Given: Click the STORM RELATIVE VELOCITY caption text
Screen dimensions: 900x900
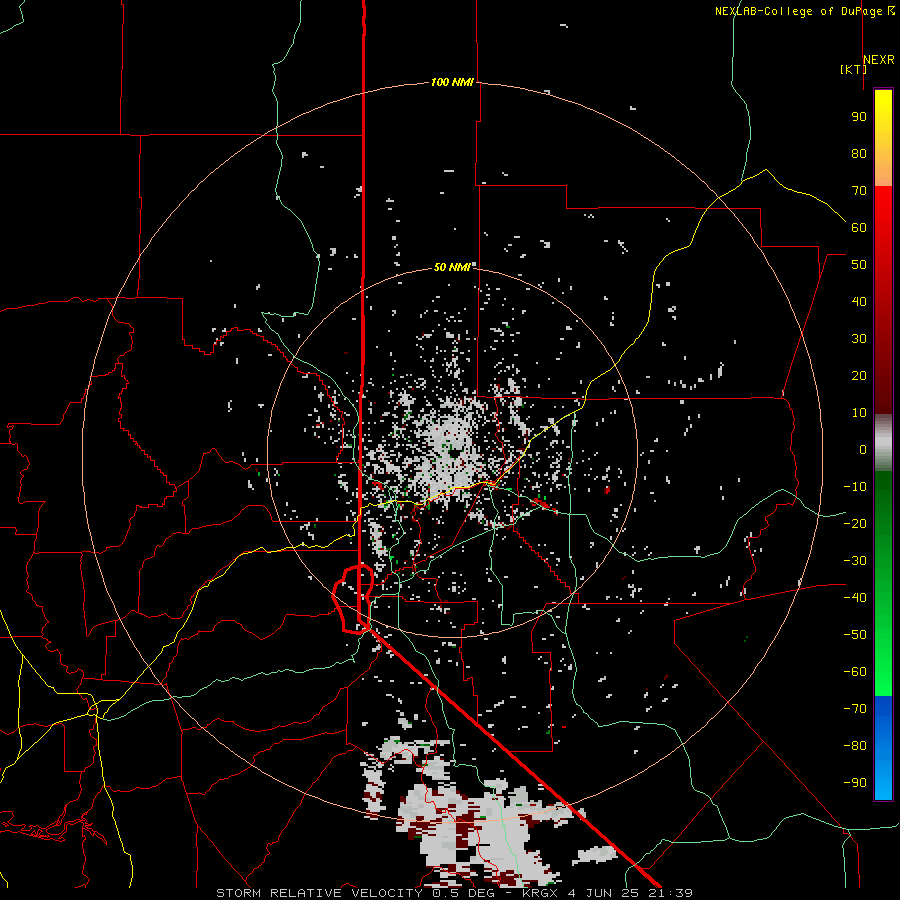Looking at the screenshot, I should point(319,893).
